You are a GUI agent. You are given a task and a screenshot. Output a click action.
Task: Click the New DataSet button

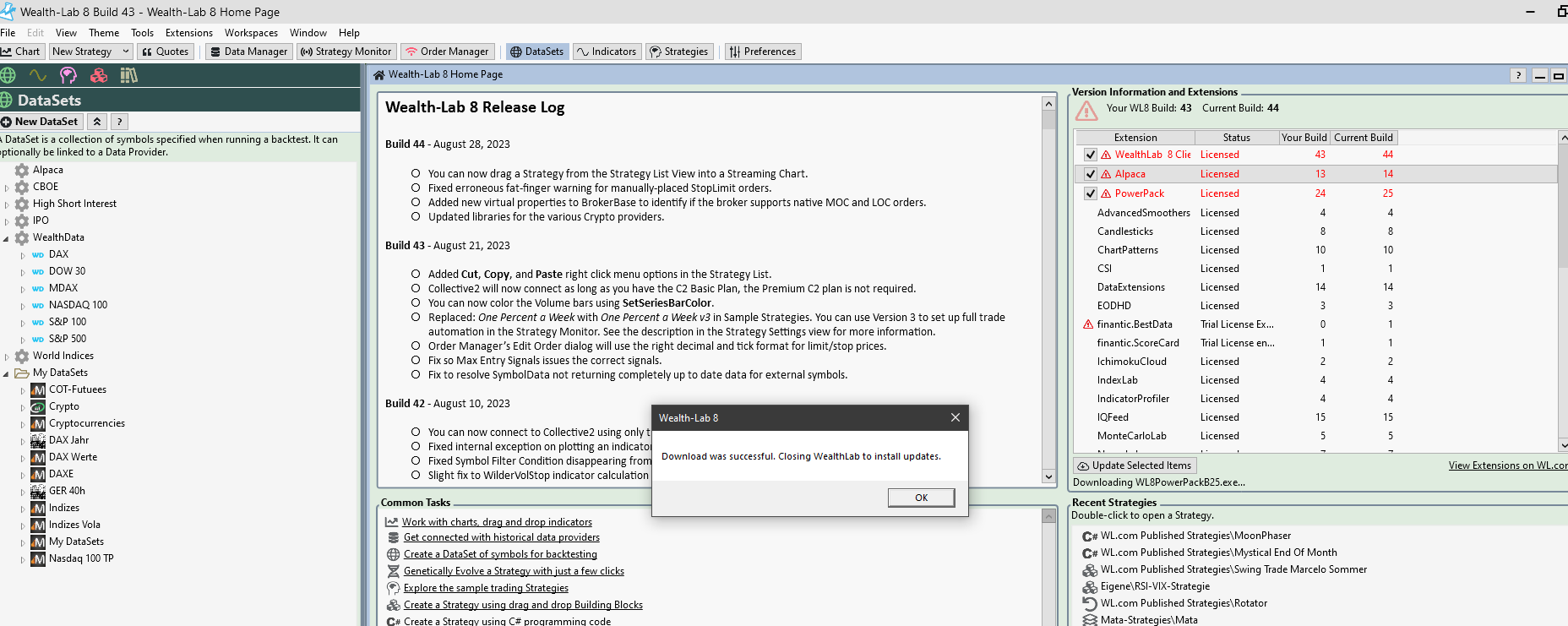[x=41, y=122]
